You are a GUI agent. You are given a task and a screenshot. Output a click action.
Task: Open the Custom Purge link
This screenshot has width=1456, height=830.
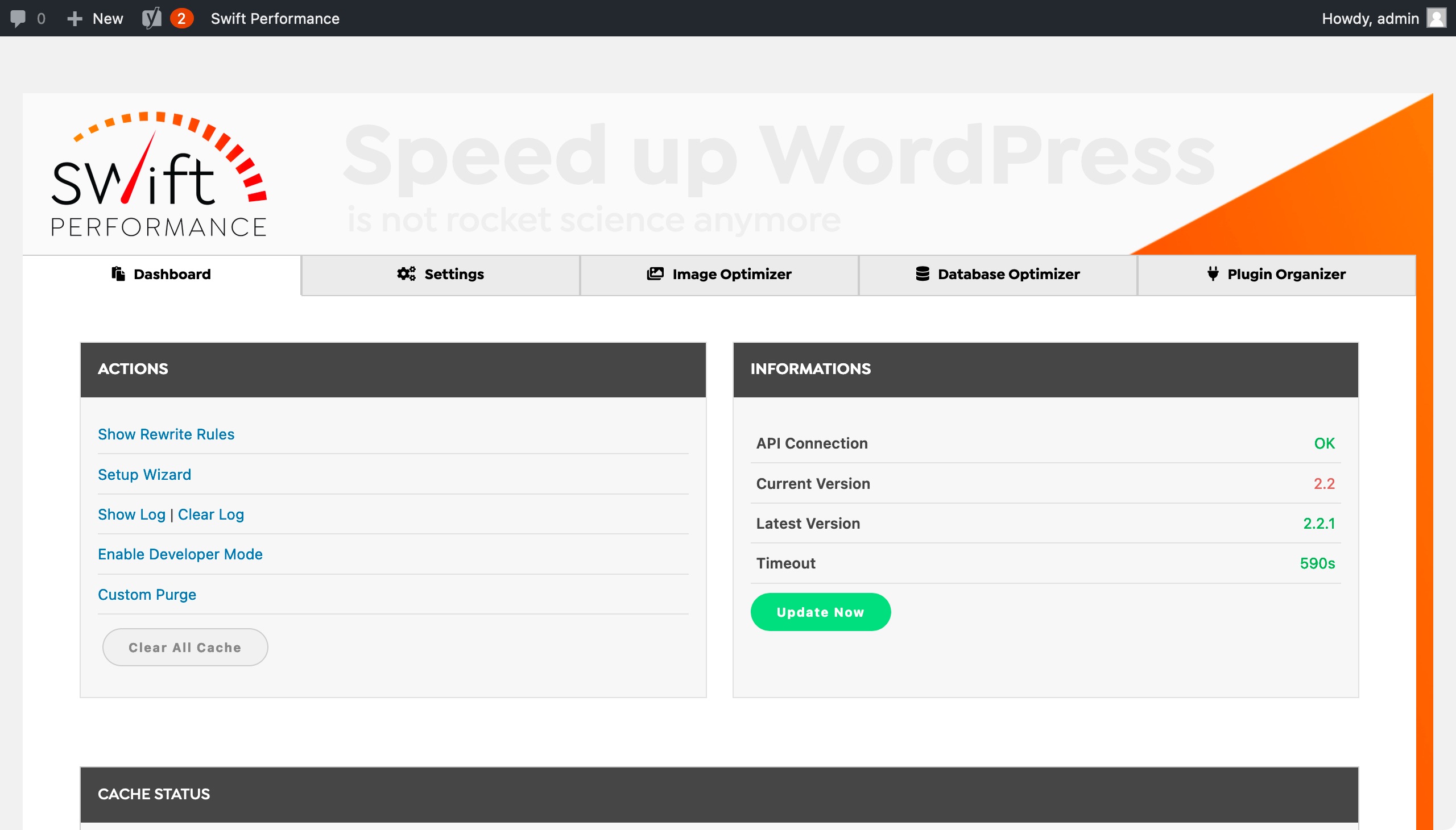[x=147, y=595]
